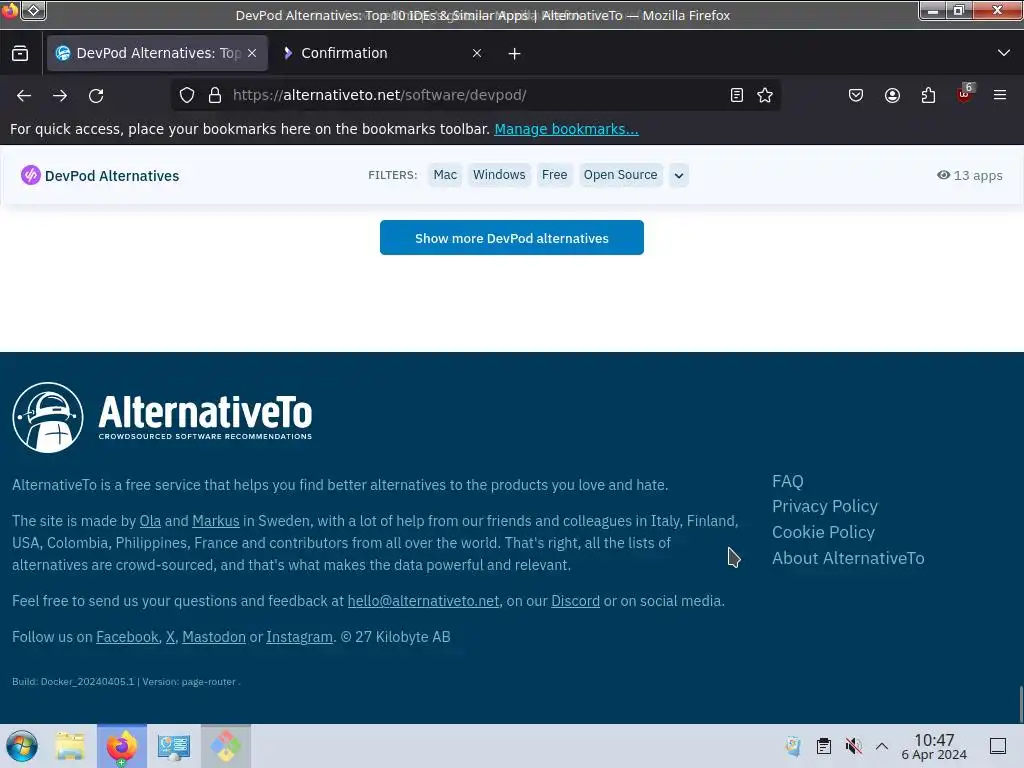The height and width of the screenshot is (768, 1024).
Task: Open the Firefox application menu
Action: pos(1000,95)
